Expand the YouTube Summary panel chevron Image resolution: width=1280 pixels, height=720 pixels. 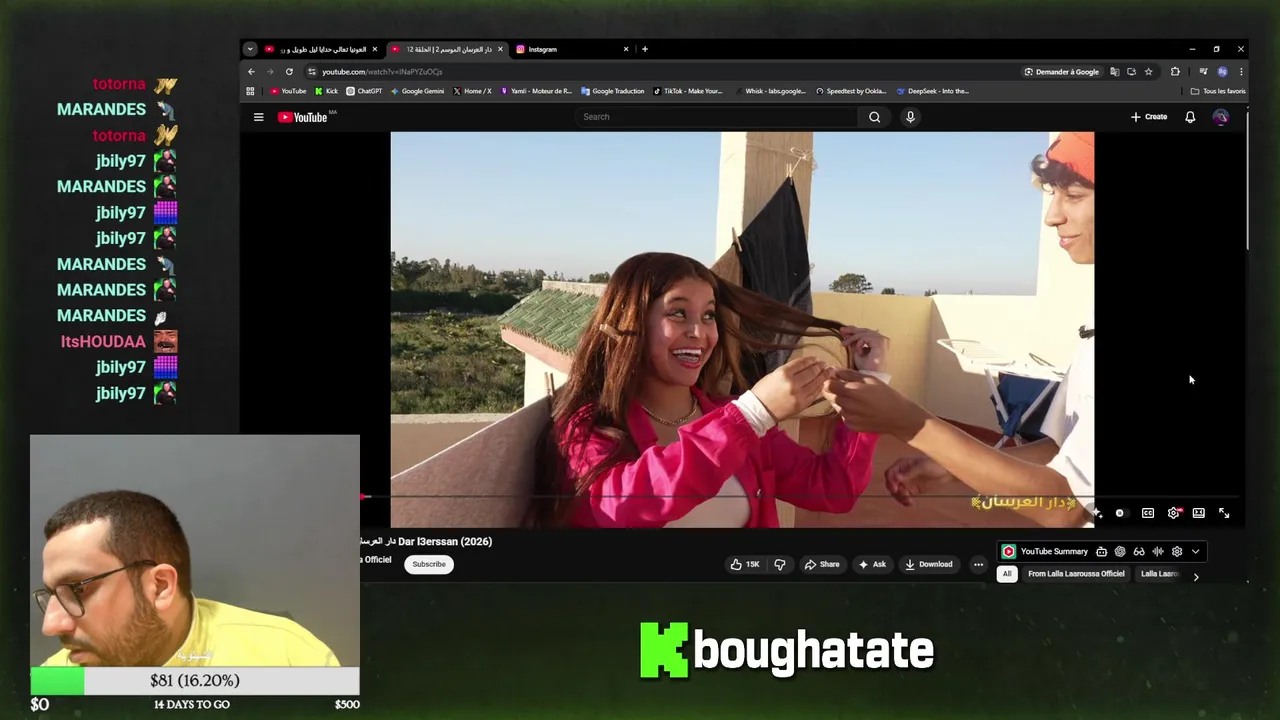(x=1195, y=552)
